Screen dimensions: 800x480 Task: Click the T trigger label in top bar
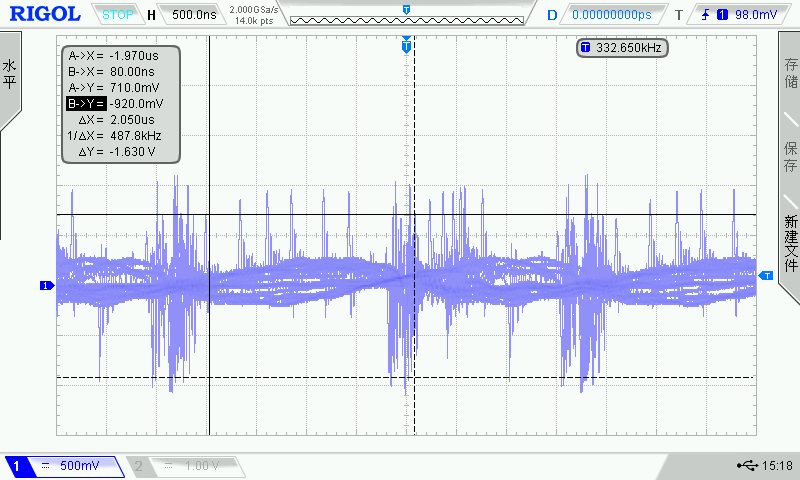click(x=679, y=15)
